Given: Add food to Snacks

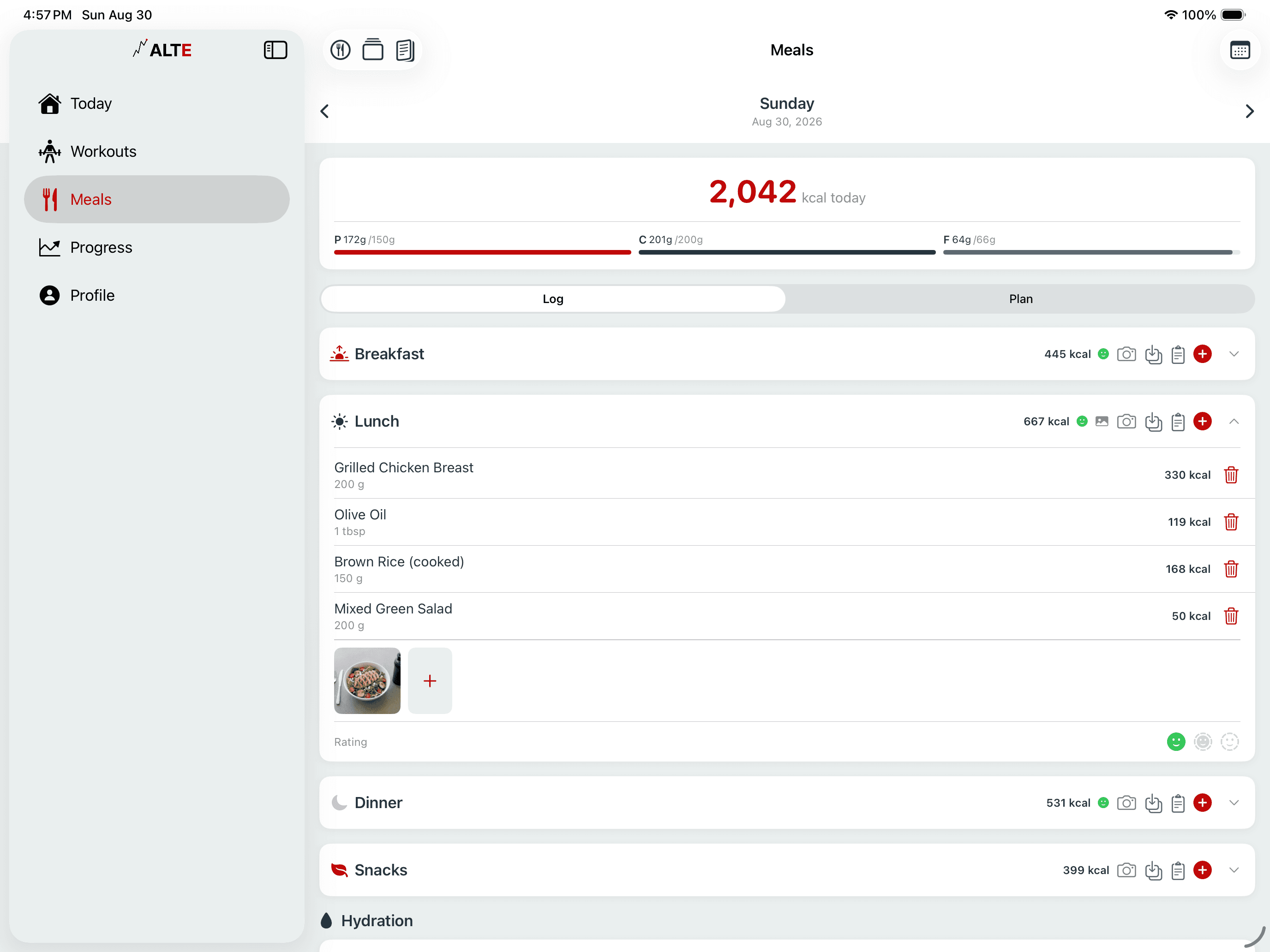Looking at the screenshot, I should pos(1202,870).
